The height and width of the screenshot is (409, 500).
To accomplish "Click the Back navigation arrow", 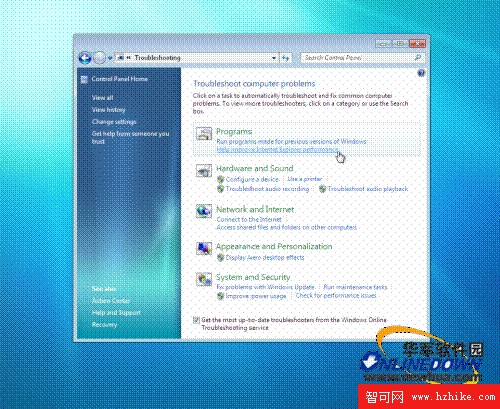I will pos(85,58).
